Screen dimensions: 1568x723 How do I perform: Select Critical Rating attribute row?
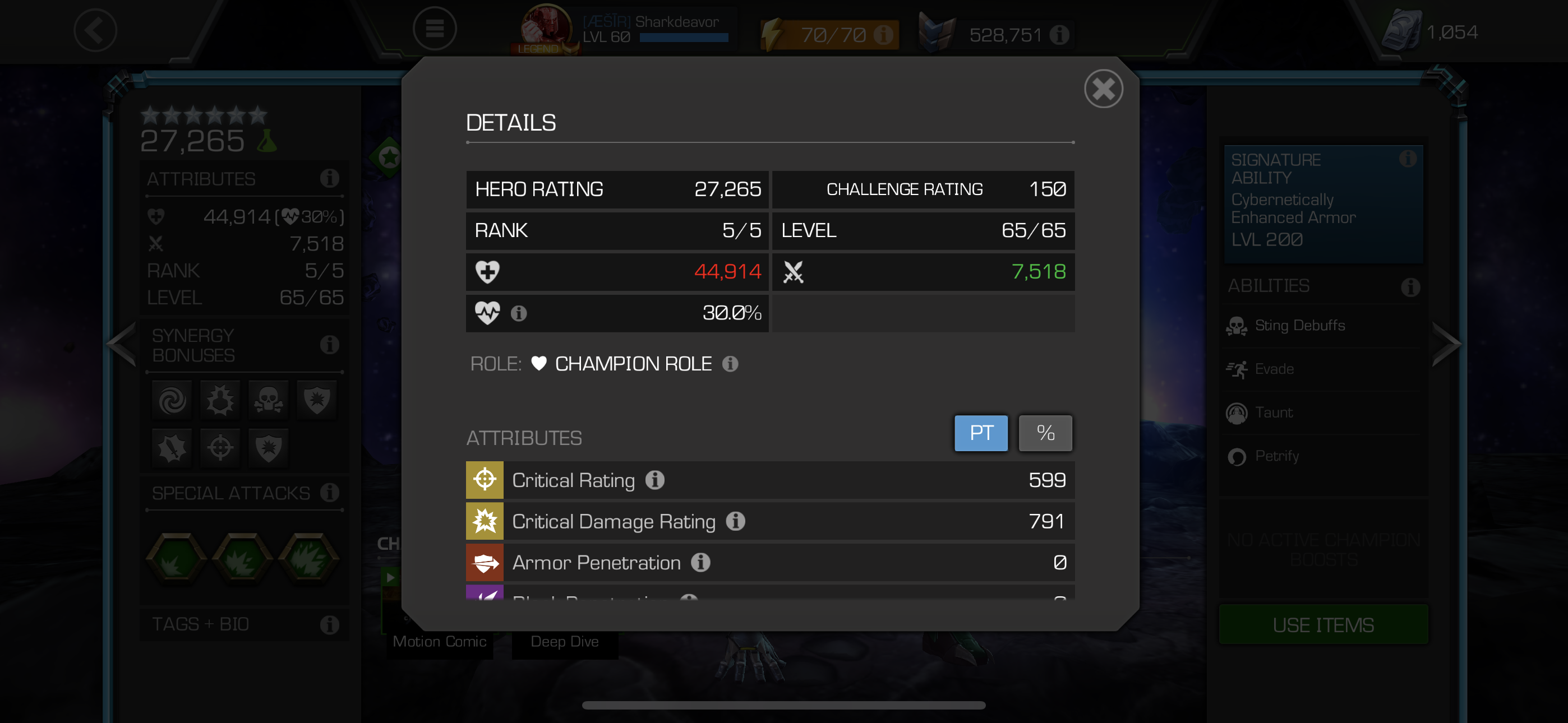(x=770, y=480)
